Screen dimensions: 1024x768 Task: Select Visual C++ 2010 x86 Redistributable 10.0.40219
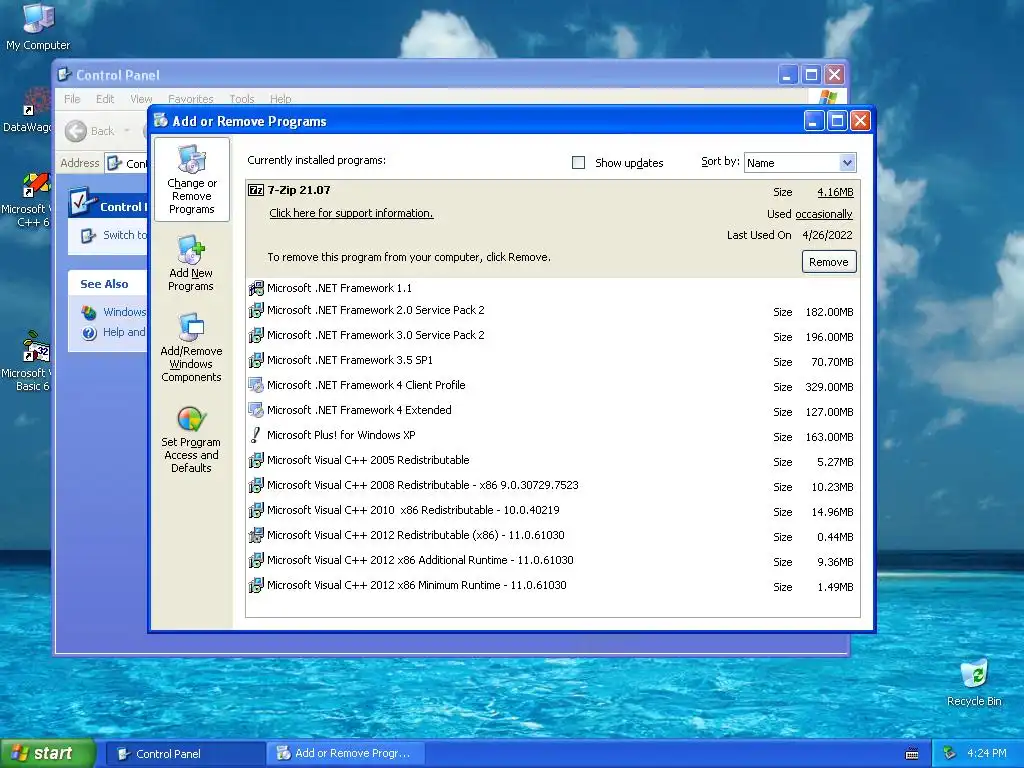click(552, 511)
